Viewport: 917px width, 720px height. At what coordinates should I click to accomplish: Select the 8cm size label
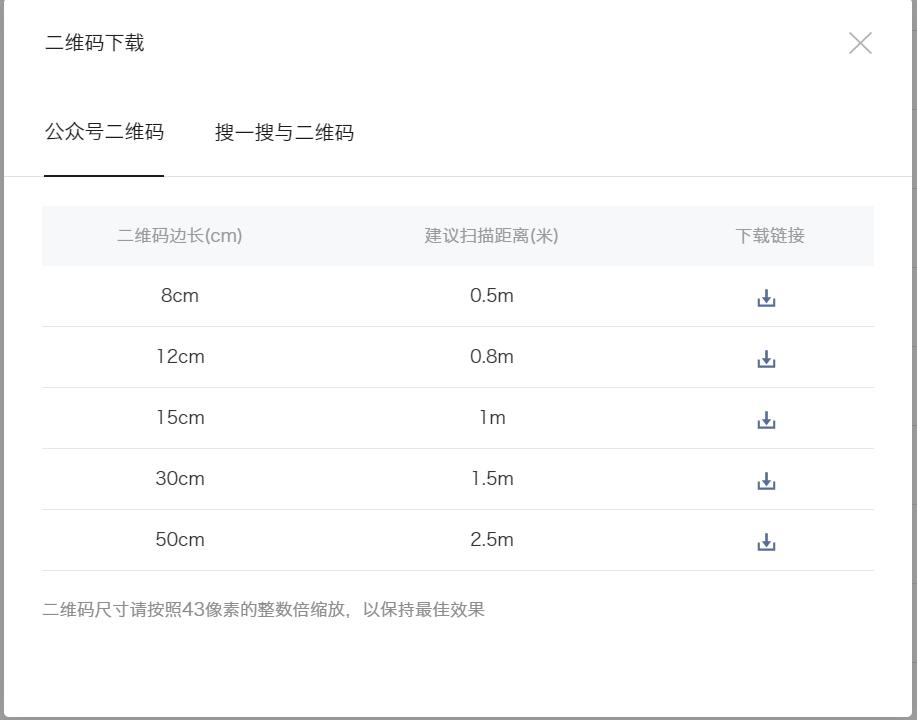[x=180, y=296]
